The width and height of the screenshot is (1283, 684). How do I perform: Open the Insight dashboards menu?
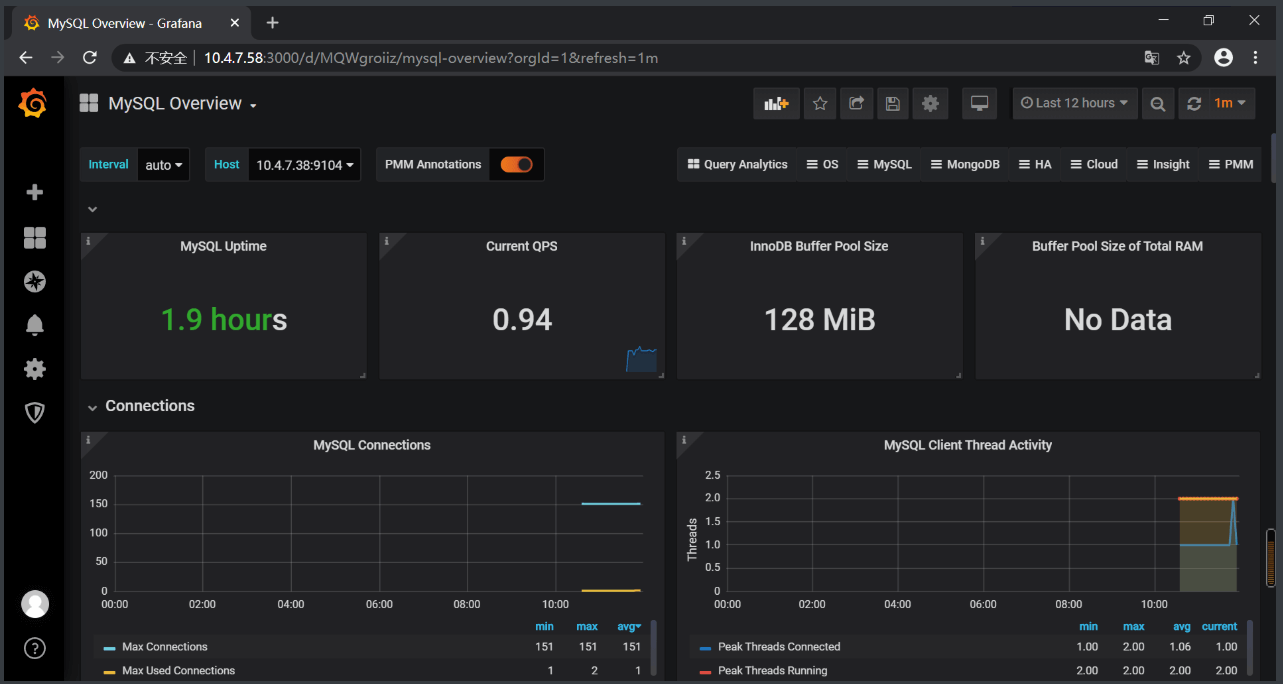click(1162, 165)
